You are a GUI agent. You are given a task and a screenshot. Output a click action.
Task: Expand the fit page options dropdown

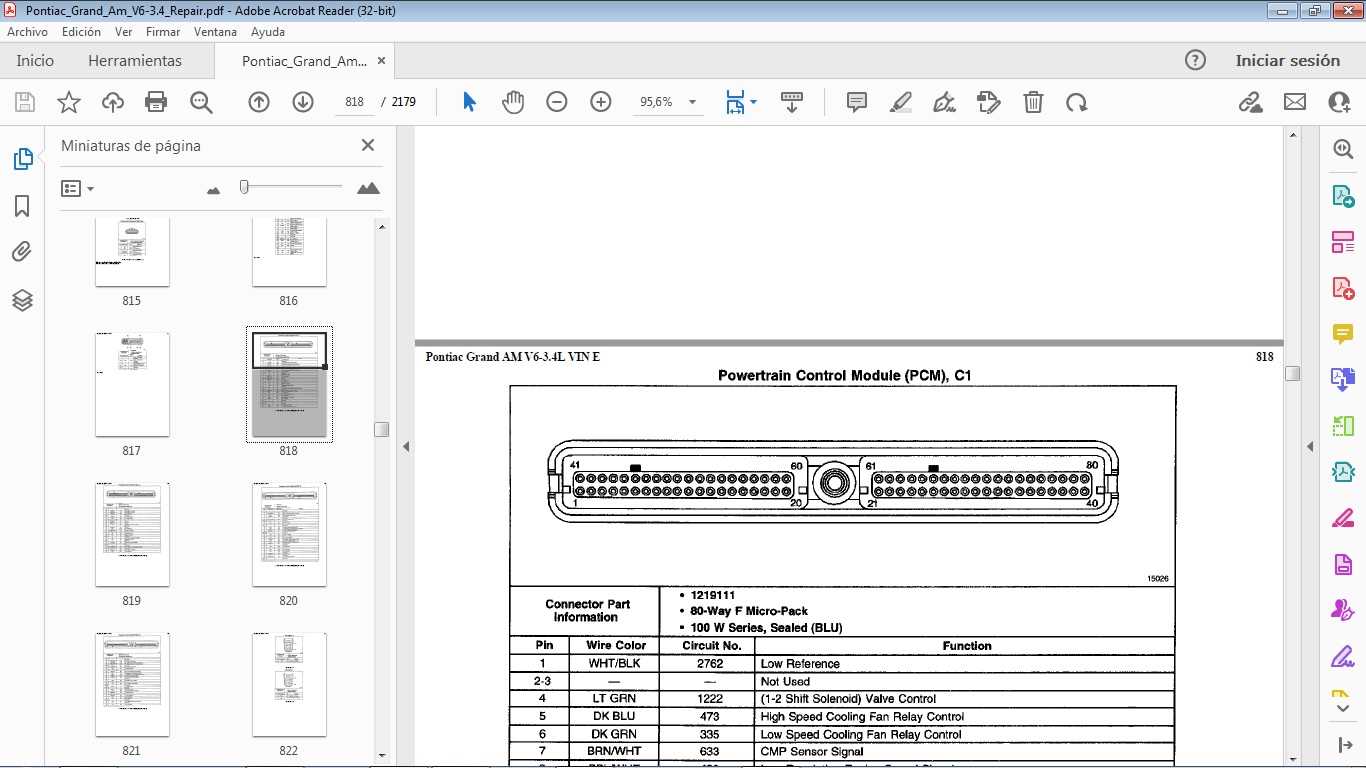(753, 102)
